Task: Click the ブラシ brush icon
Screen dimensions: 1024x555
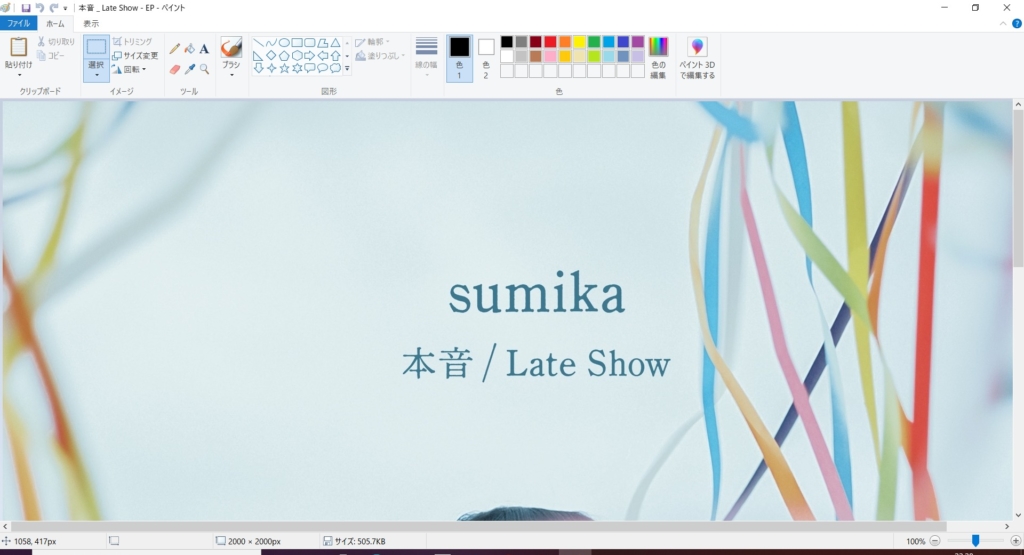Action: [231, 48]
